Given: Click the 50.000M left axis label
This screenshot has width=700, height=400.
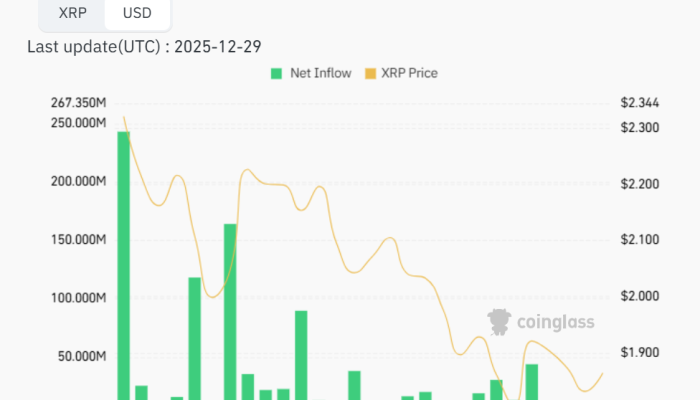Looking at the screenshot, I should point(80,356).
